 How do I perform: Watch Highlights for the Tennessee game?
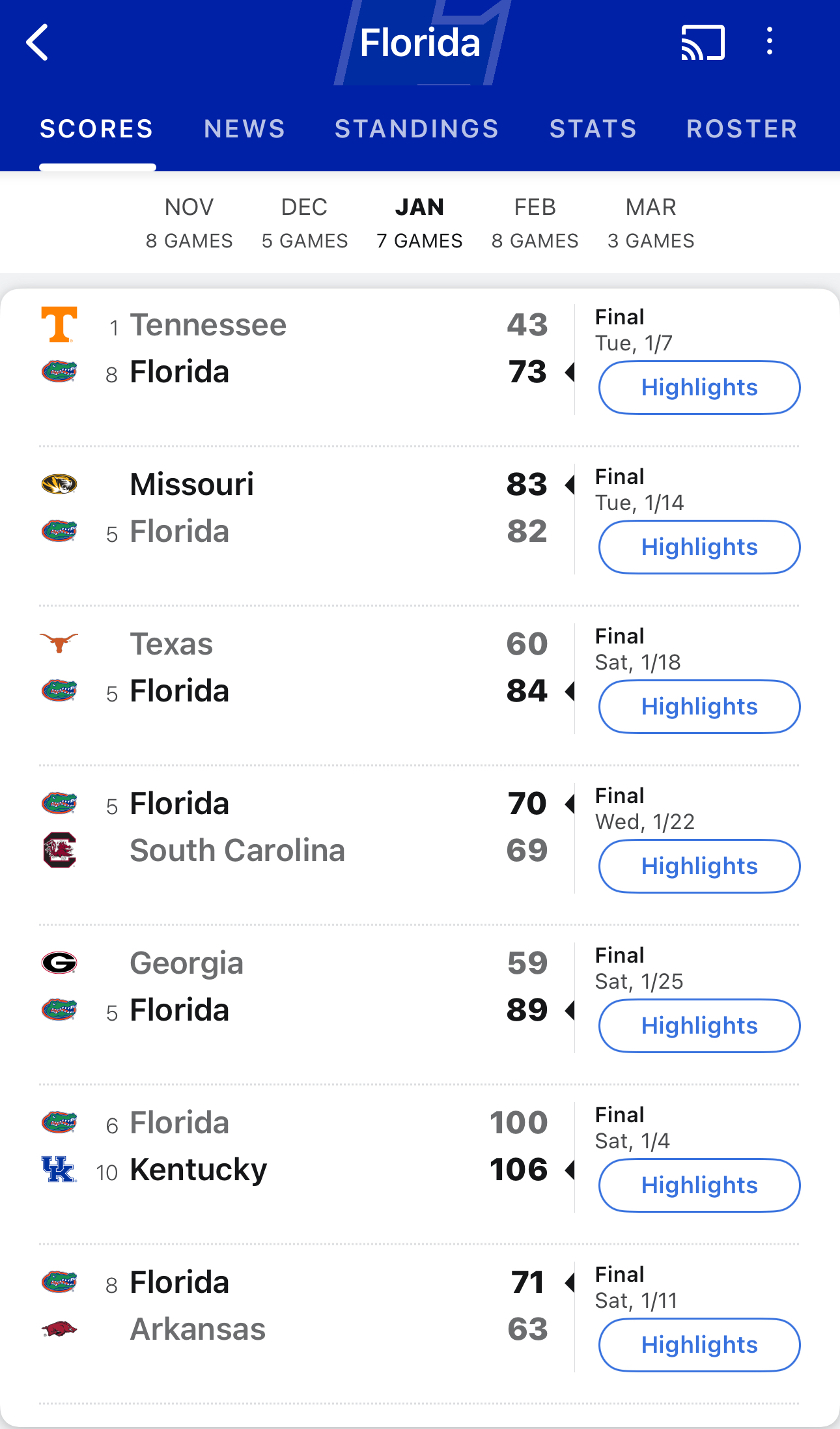coord(699,388)
